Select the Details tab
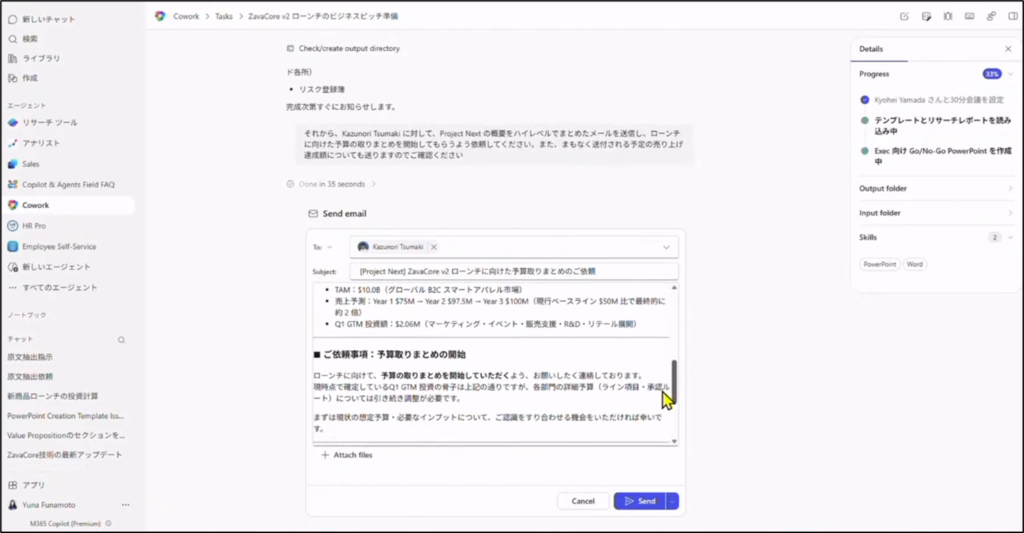 click(871, 49)
